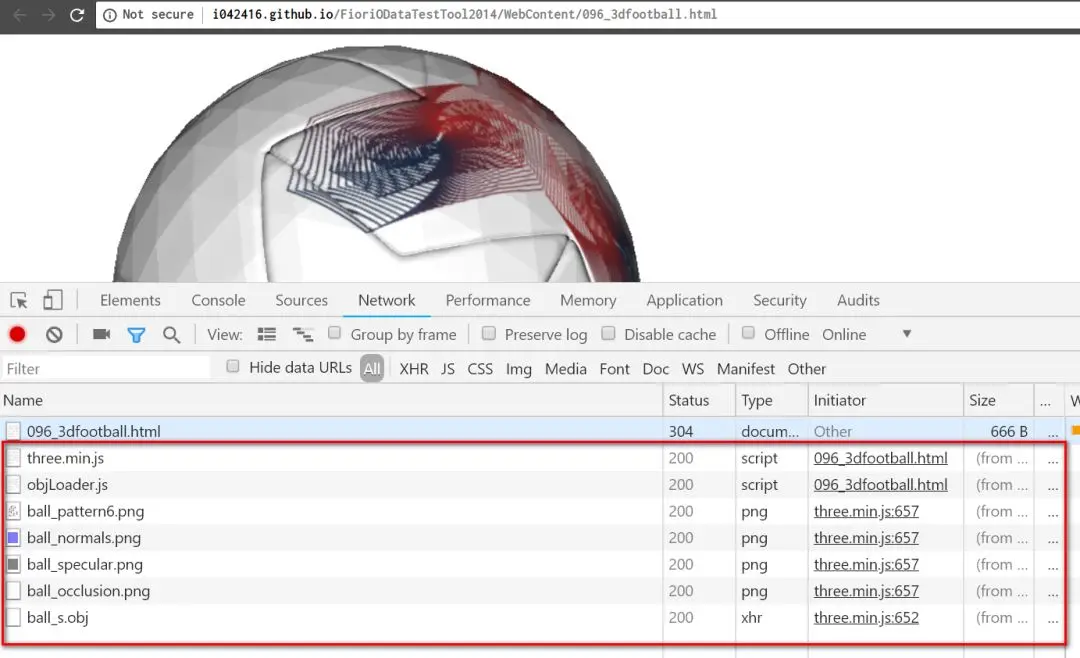This screenshot has width=1080, height=658.
Task: Check the Preserve log checkbox
Action: (488, 333)
